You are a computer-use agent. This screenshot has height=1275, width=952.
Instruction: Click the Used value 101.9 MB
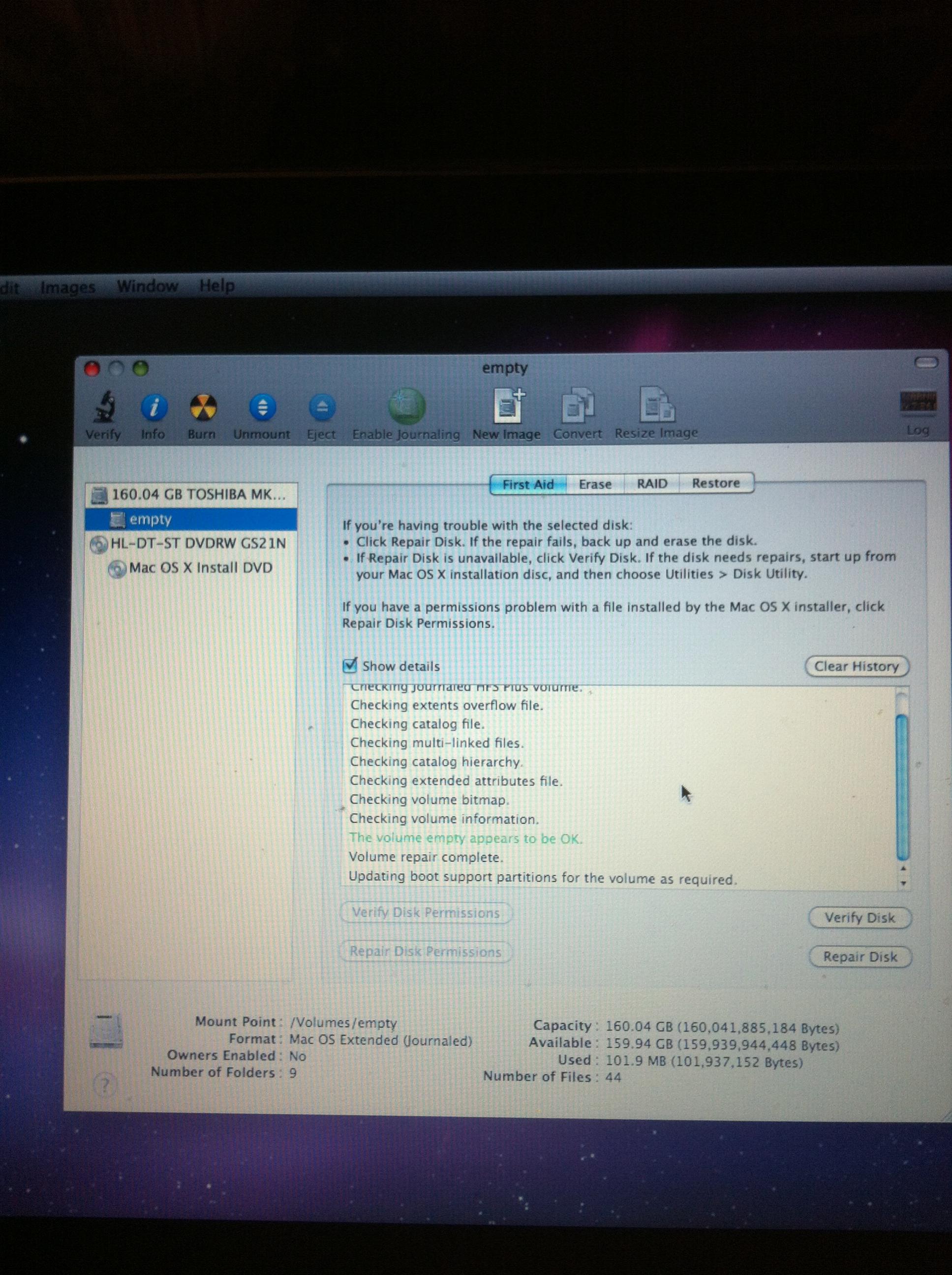(704, 1062)
